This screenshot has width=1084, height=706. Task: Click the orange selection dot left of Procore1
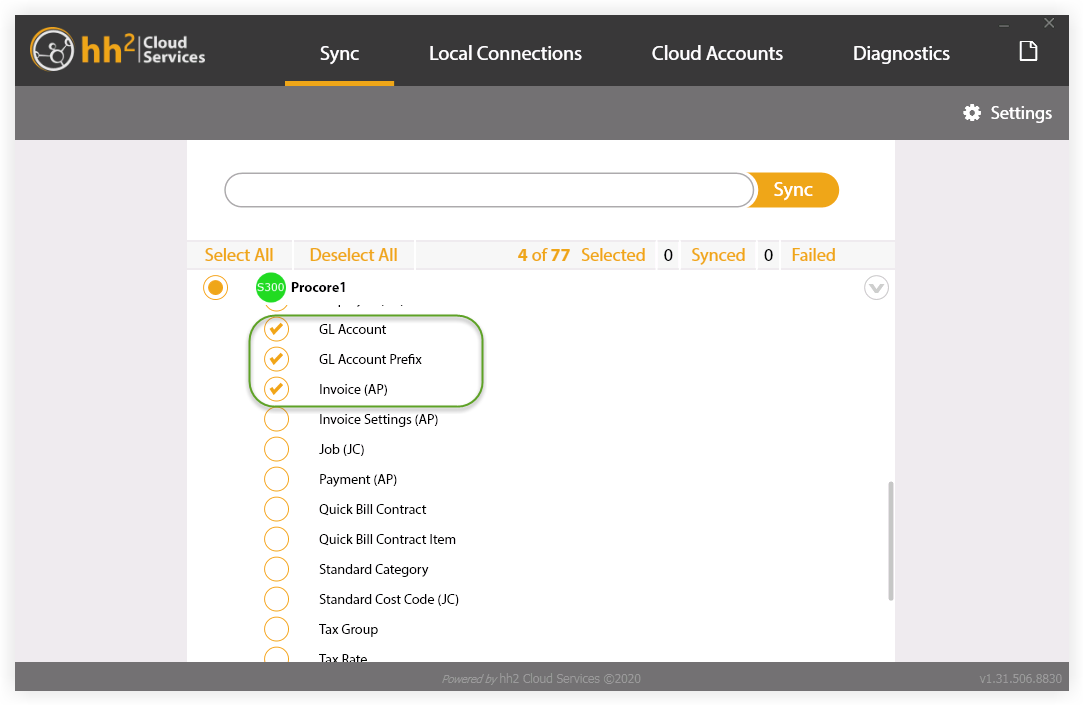click(x=215, y=287)
